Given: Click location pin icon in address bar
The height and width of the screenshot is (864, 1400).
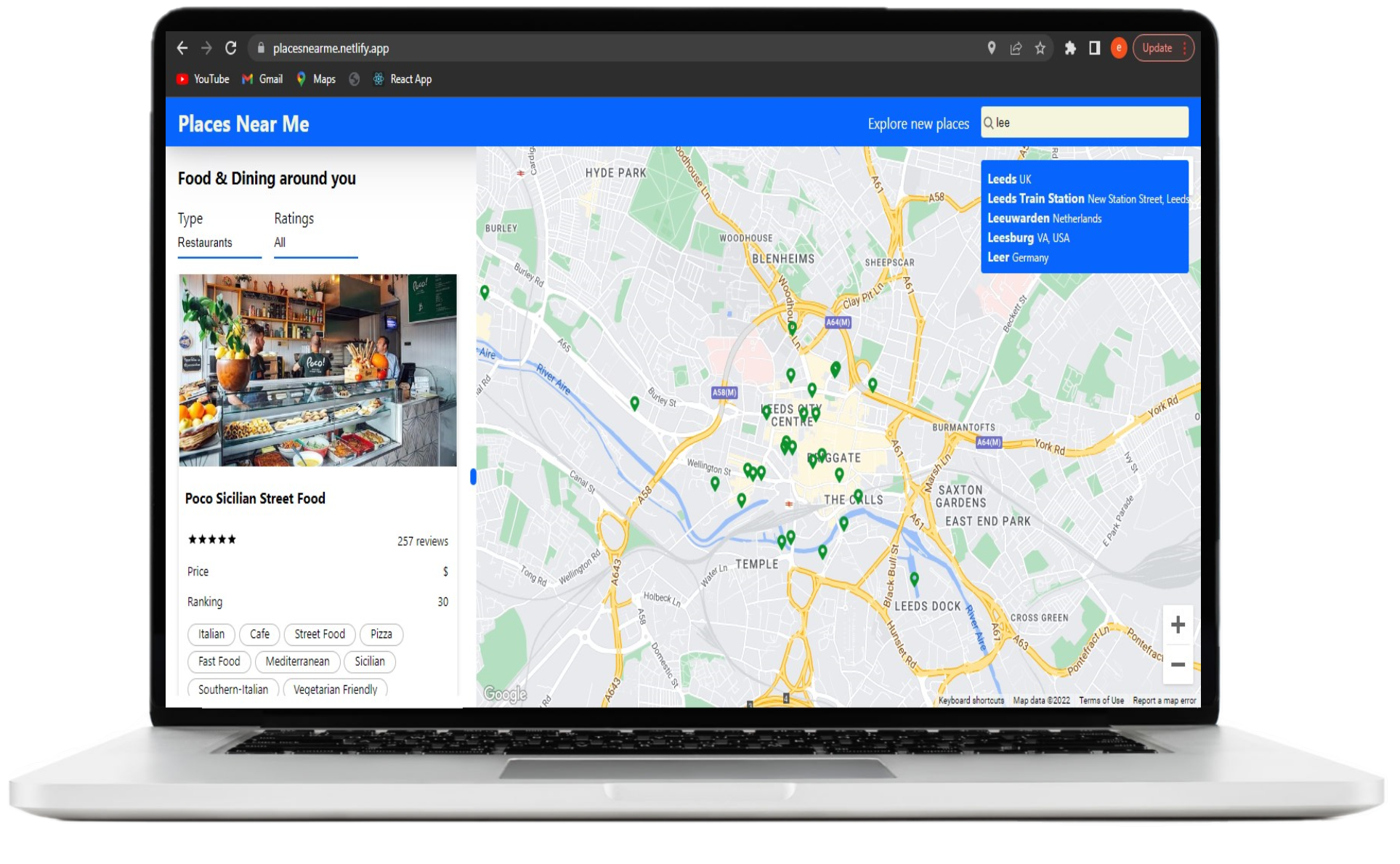Looking at the screenshot, I should pyautogui.click(x=991, y=48).
